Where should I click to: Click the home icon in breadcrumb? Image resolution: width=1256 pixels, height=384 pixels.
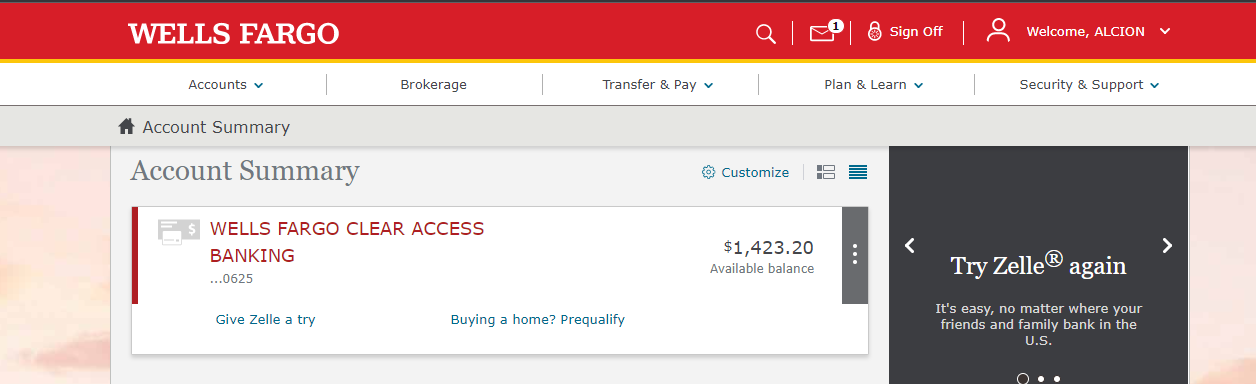pos(126,126)
